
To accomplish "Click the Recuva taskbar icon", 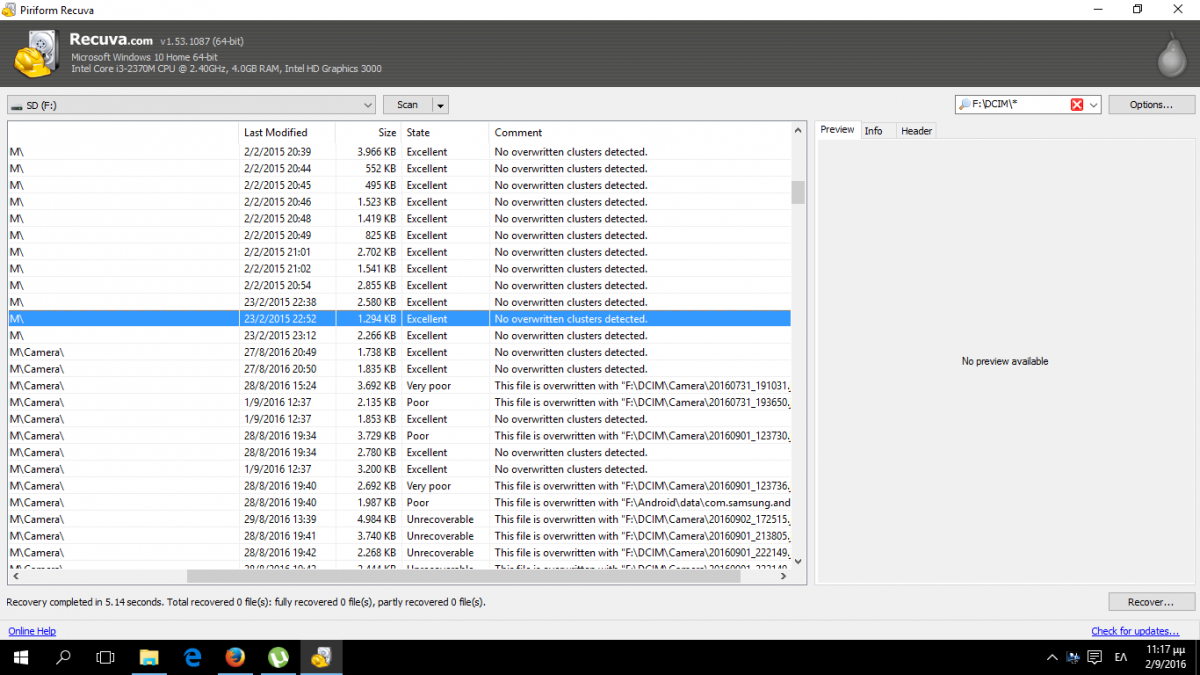I will tap(321, 657).
